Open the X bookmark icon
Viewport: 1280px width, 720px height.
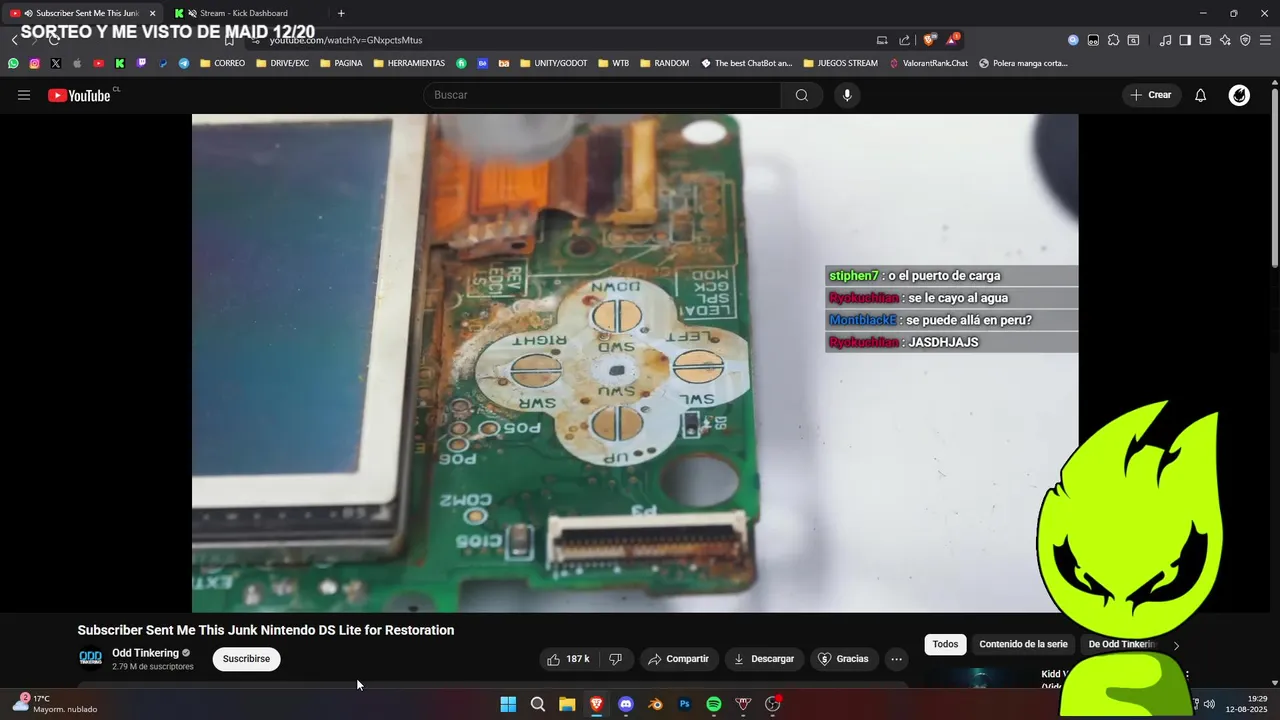click(55, 63)
